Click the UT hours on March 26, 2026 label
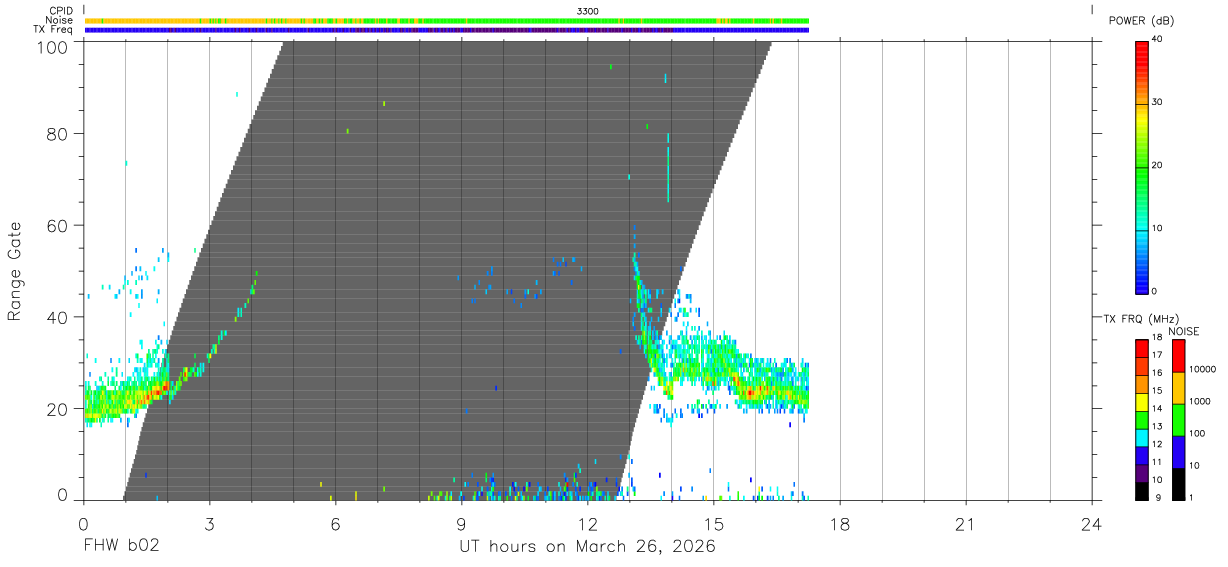The width and height of the screenshot is (1228, 567). 587,547
